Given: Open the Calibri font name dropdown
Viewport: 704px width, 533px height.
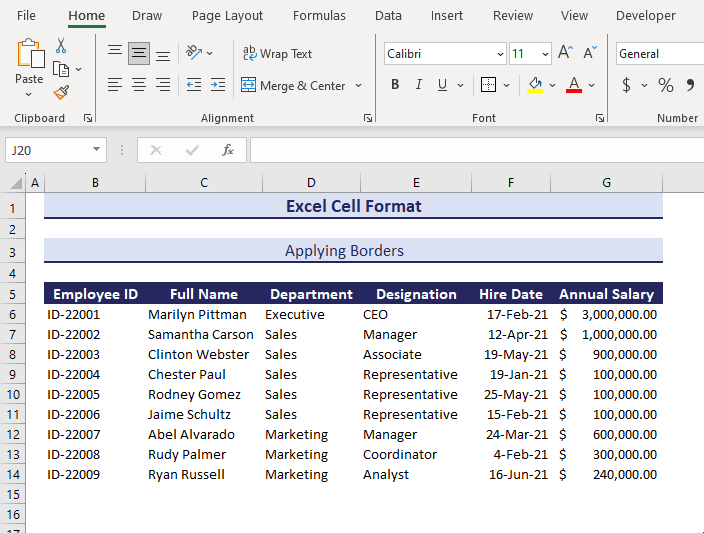Looking at the screenshot, I should (x=499, y=54).
